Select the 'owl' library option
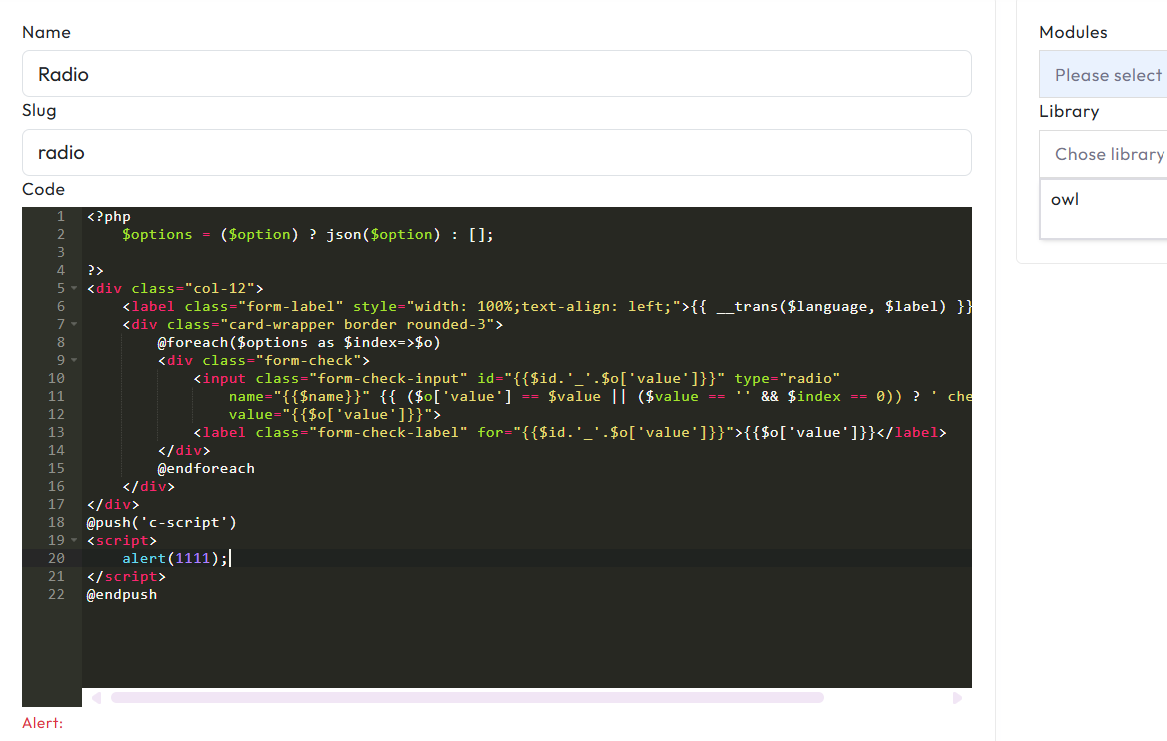This screenshot has width=1167, height=741. pyautogui.click(x=1066, y=200)
